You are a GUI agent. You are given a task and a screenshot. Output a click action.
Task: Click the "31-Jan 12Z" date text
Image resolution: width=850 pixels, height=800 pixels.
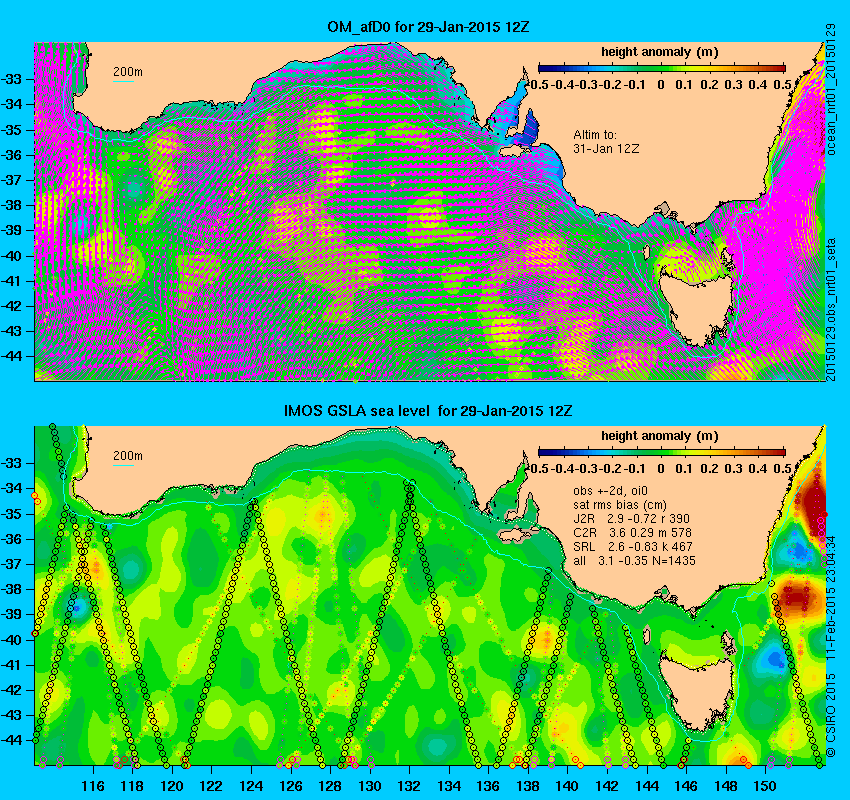[x=606, y=149]
